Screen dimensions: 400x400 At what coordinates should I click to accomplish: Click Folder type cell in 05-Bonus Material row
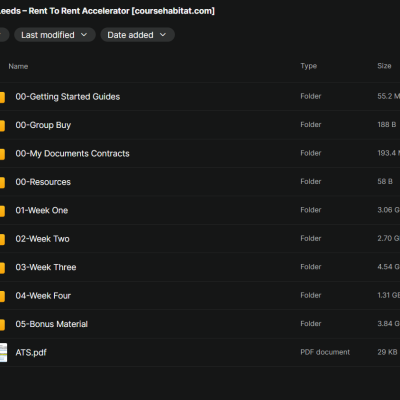[x=311, y=323]
